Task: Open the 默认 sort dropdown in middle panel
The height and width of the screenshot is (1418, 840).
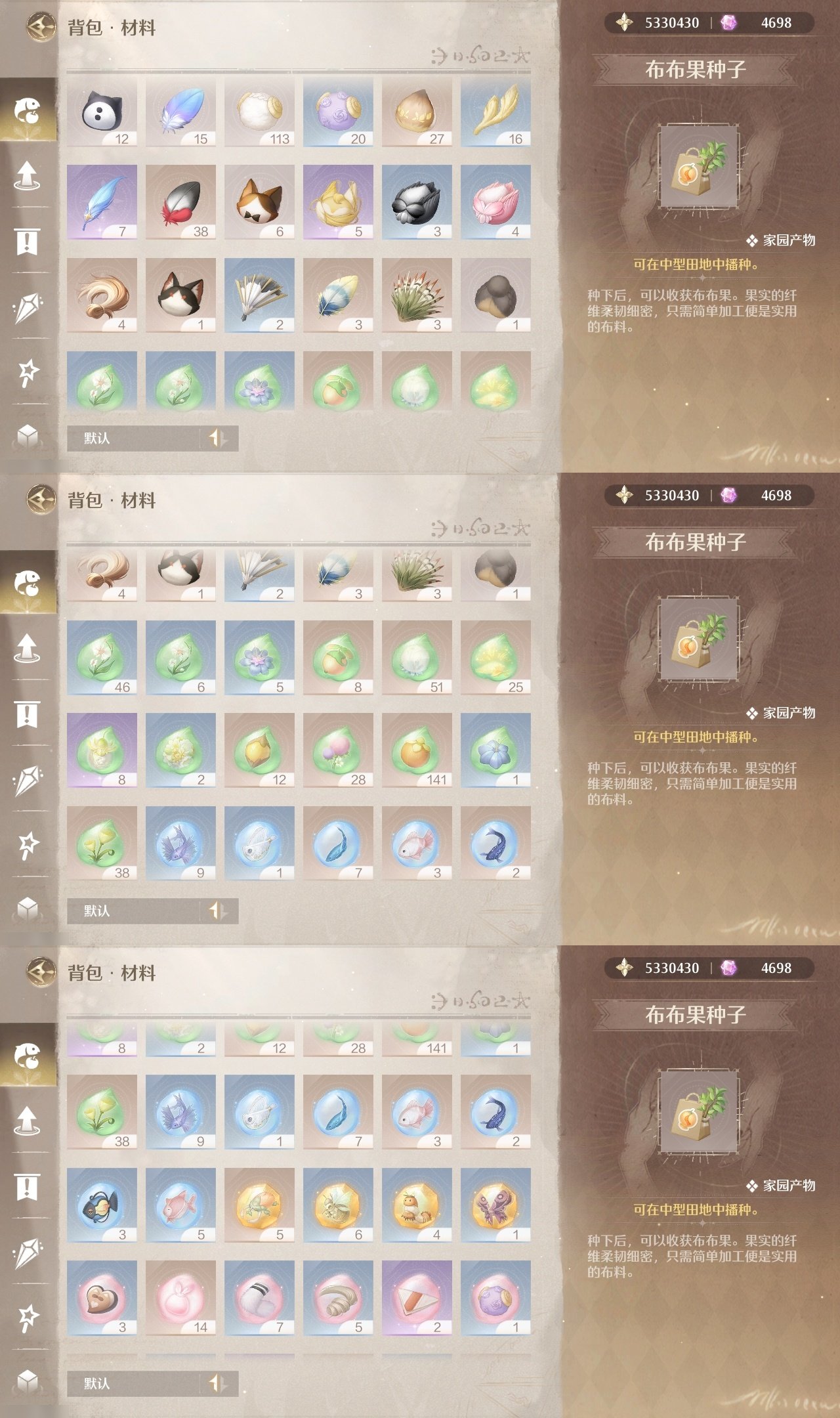Action: pyautogui.click(x=134, y=911)
